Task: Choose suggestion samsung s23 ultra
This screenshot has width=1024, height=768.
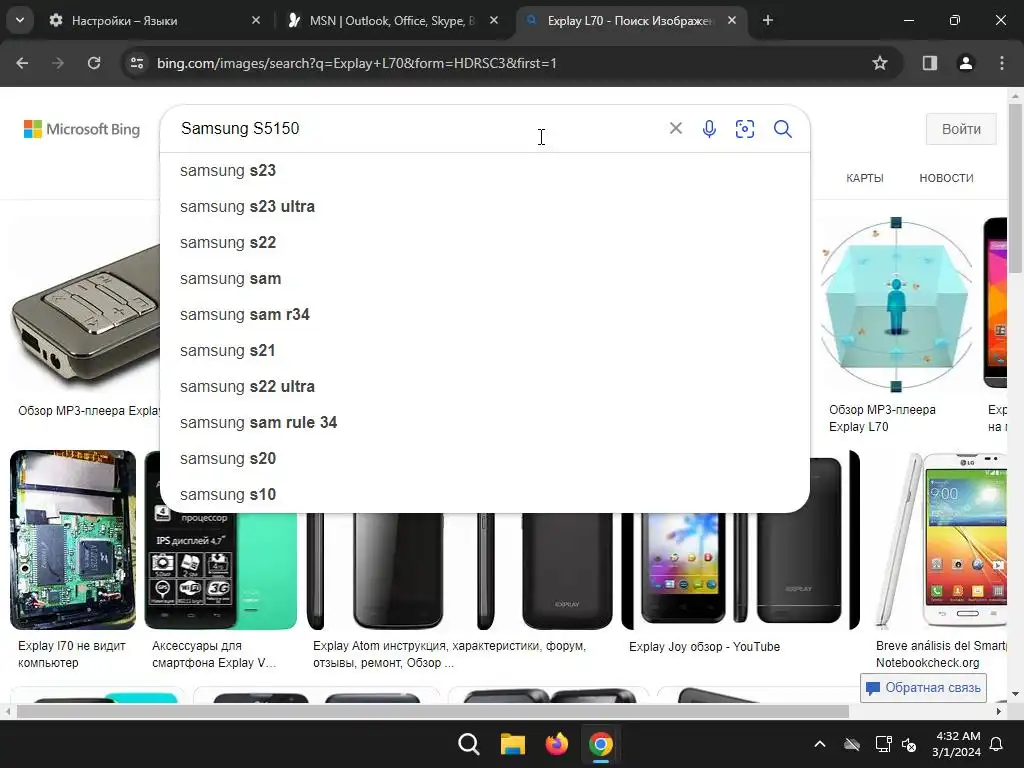Action: pos(485,206)
